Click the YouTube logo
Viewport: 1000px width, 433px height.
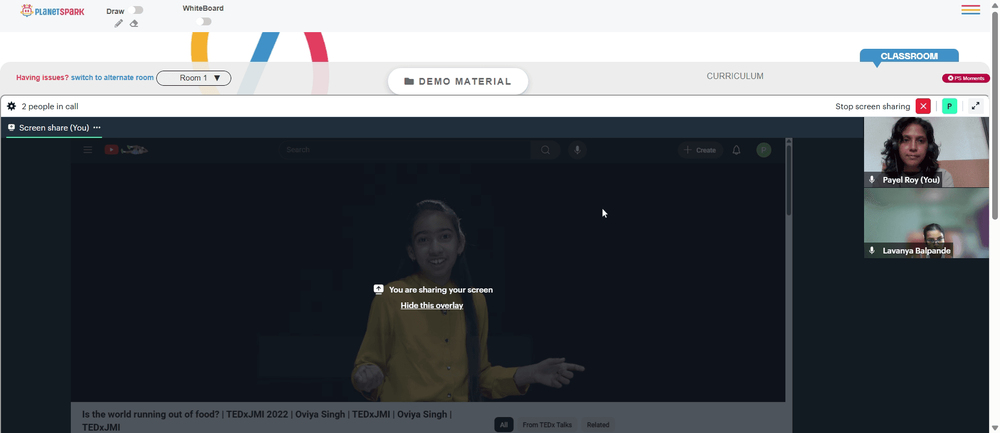[126, 150]
